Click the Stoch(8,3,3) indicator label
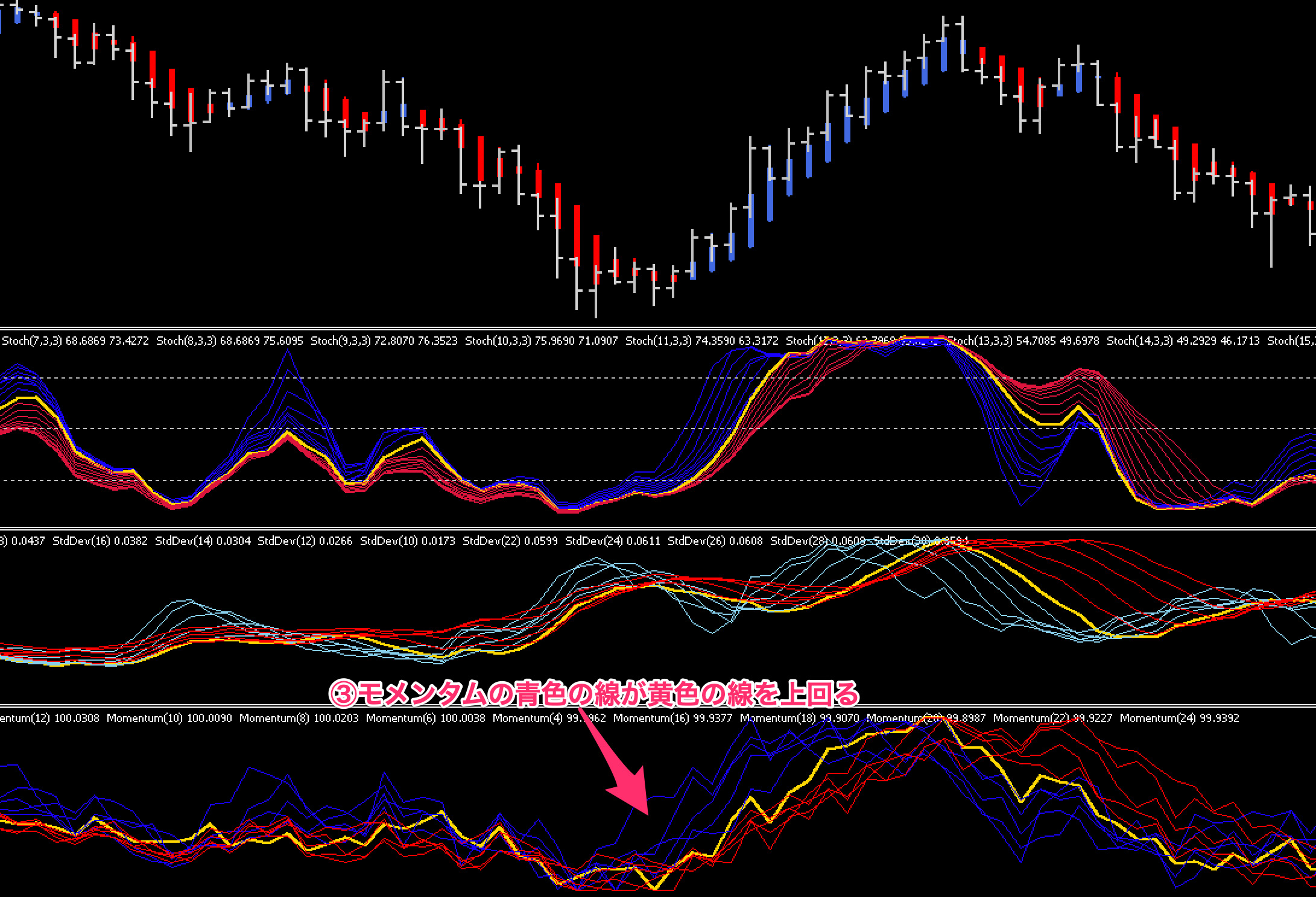The image size is (1316, 897). pyautogui.click(x=230, y=341)
